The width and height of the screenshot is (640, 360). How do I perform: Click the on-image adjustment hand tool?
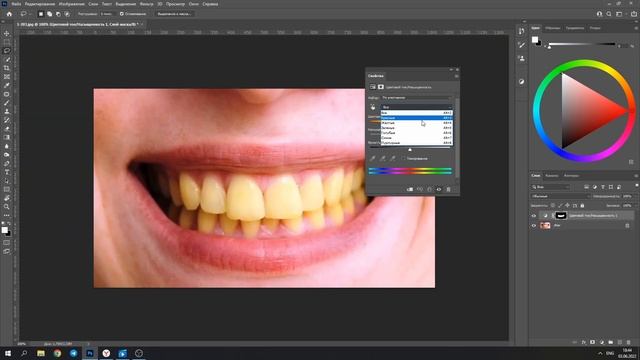click(373, 107)
